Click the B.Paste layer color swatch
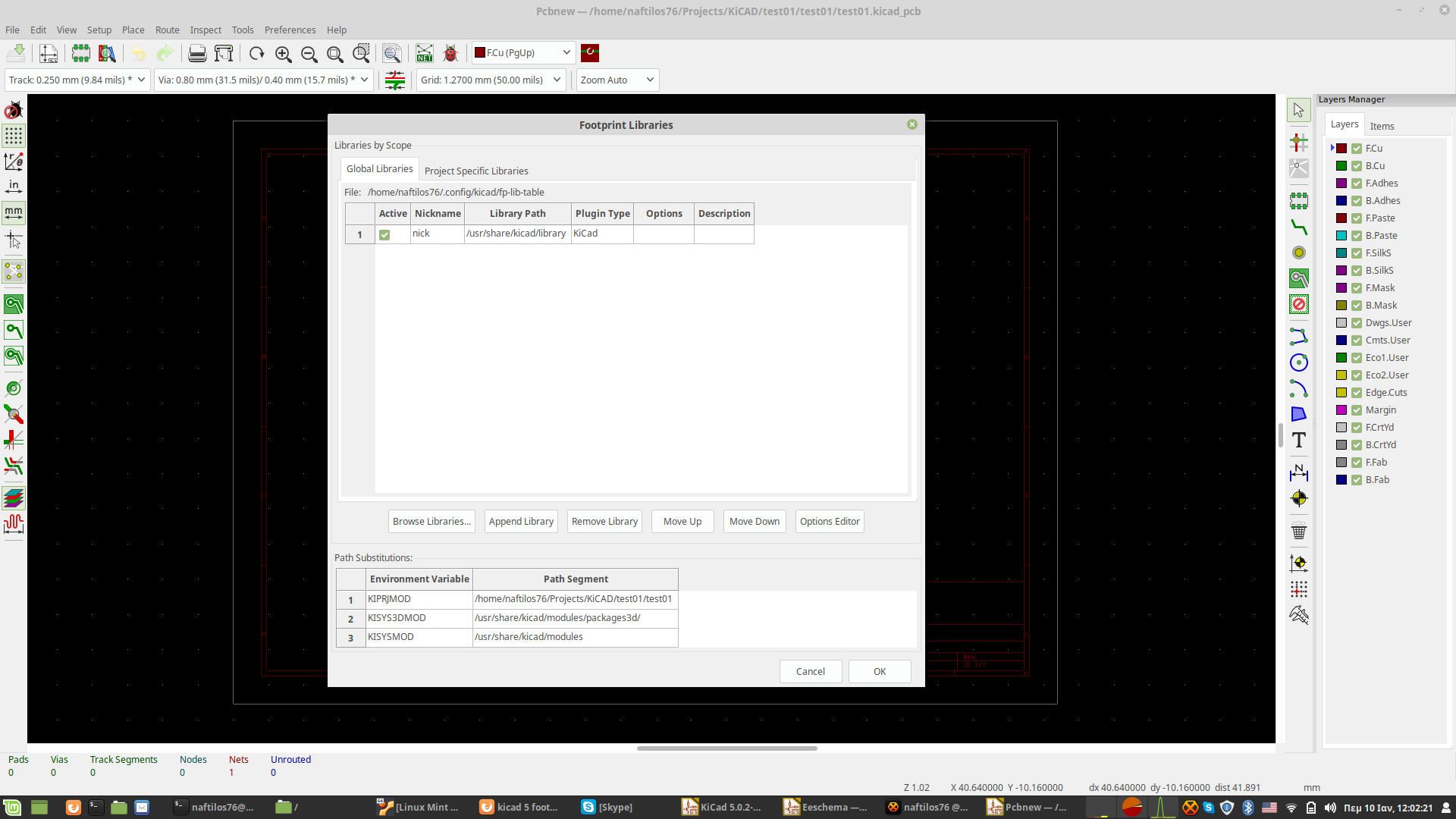 (1341, 236)
